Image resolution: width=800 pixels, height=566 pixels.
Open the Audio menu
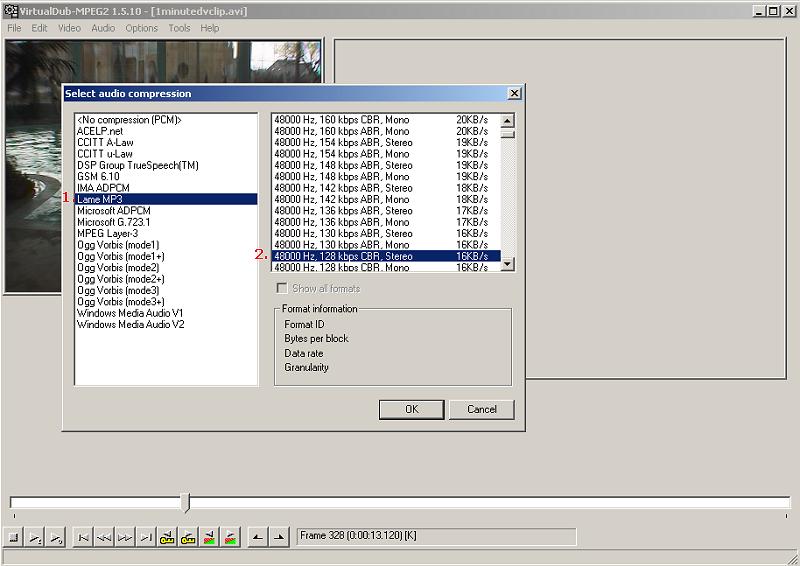click(x=103, y=28)
